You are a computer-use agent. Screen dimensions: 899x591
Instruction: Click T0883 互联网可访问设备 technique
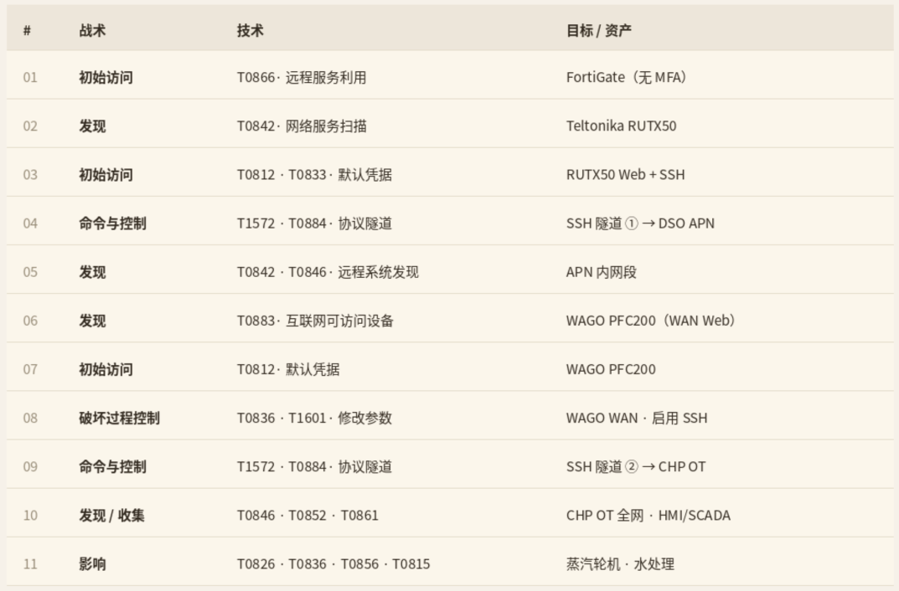coord(315,321)
